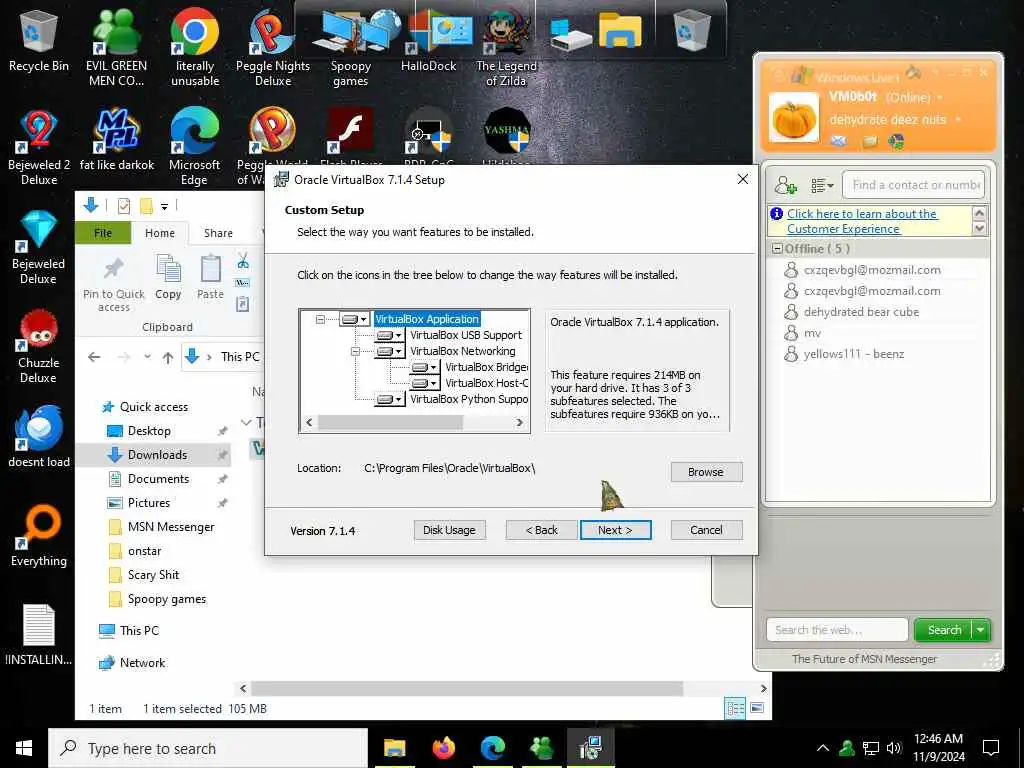Collapse the VirtualBox Application tree node

click(320, 319)
